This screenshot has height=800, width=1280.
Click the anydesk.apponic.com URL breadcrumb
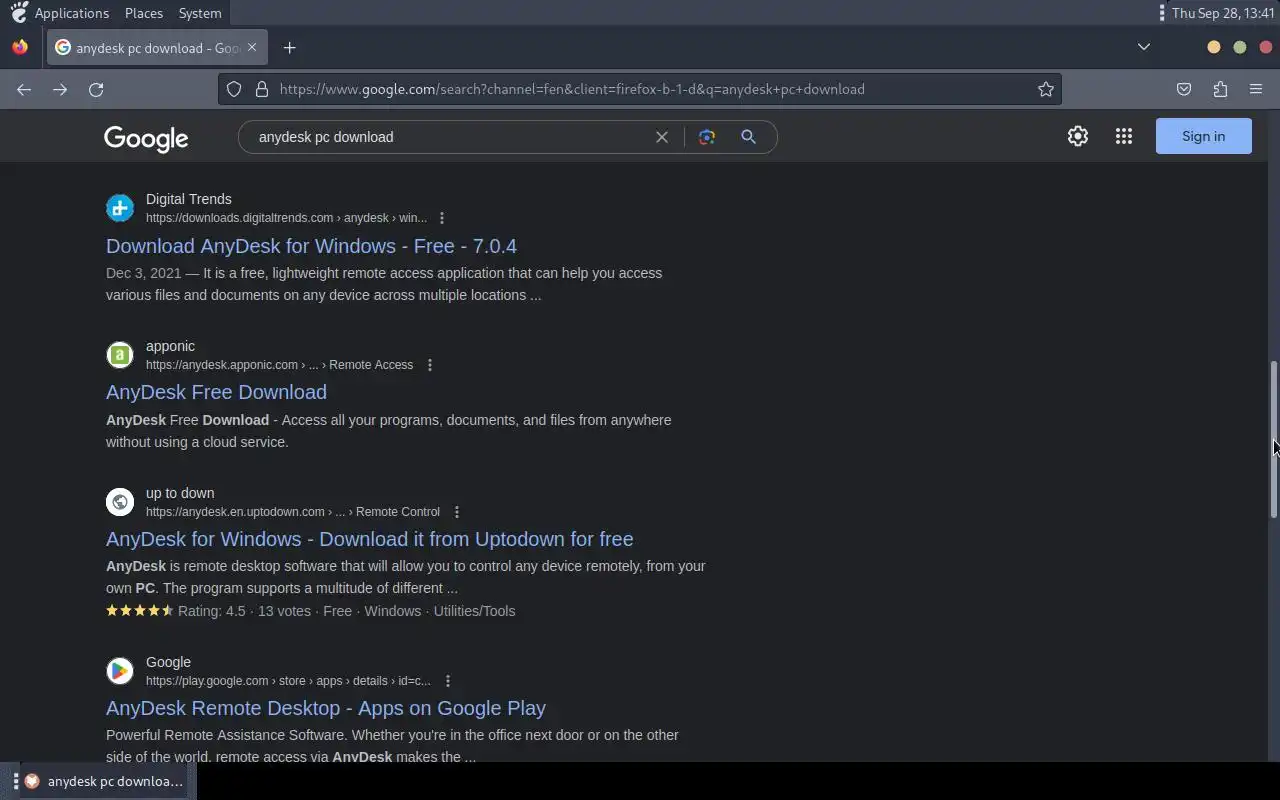(279, 365)
